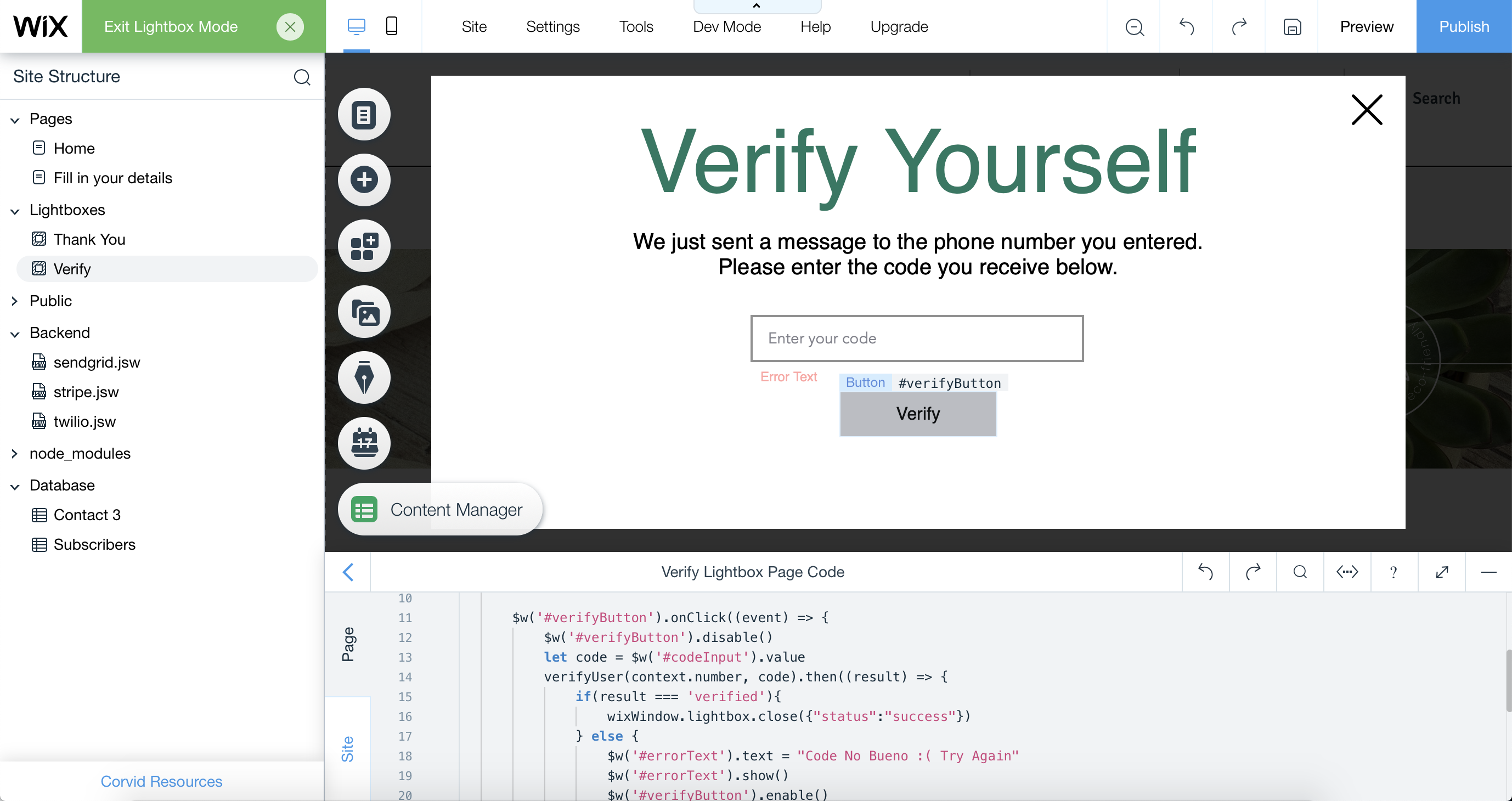The image size is (1512, 801).
Task: Expand the Public folder
Action: (x=15, y=301)
